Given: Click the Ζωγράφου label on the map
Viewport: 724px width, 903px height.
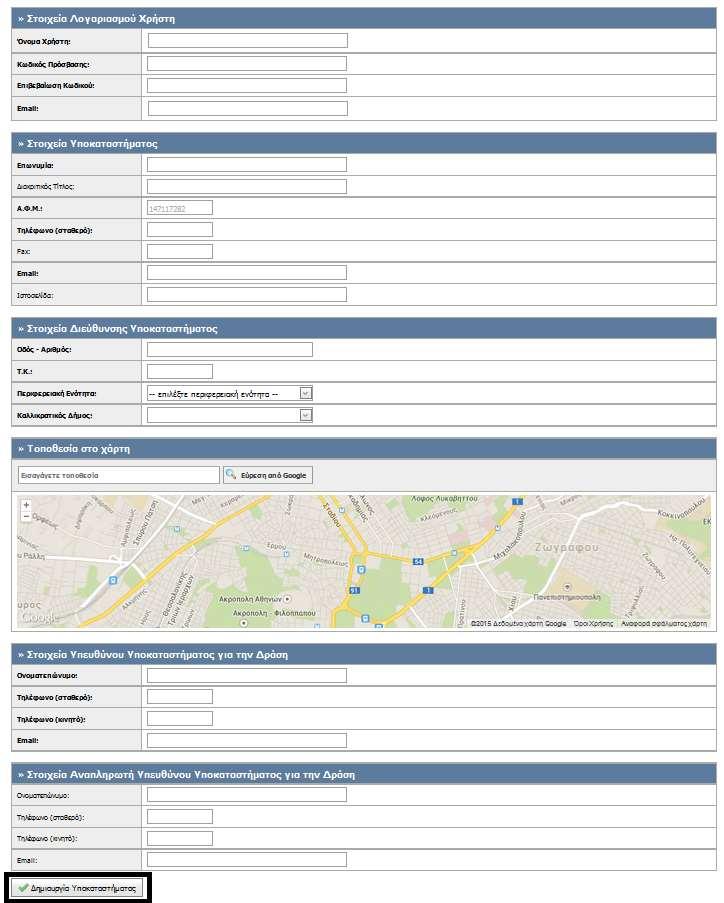Looking at the screenshot, I should pos(567,548).
